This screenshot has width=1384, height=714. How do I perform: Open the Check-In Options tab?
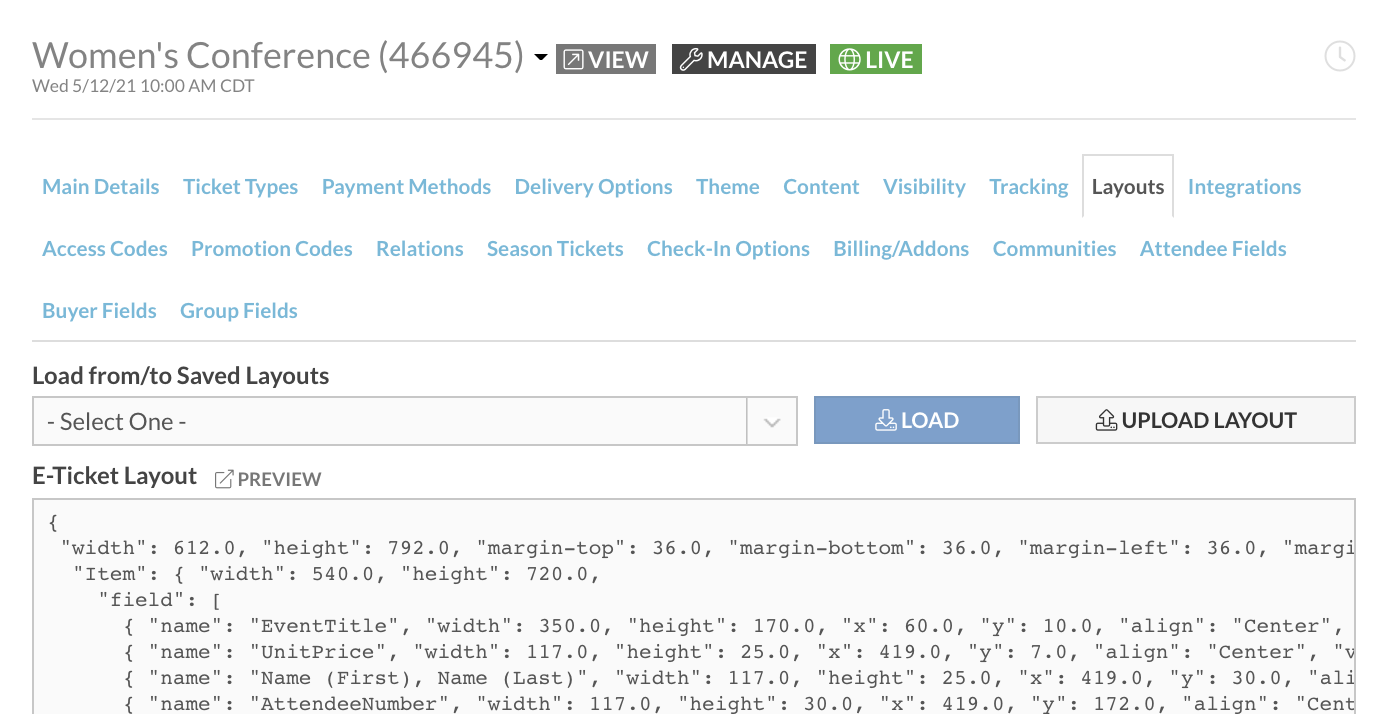click(729, 249)
